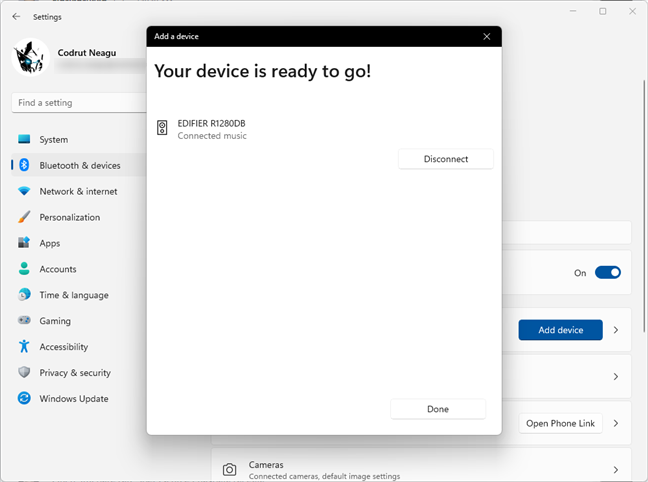Click Done in the dialog
Viewport: 648px width, 482px height.
(438, 409)
